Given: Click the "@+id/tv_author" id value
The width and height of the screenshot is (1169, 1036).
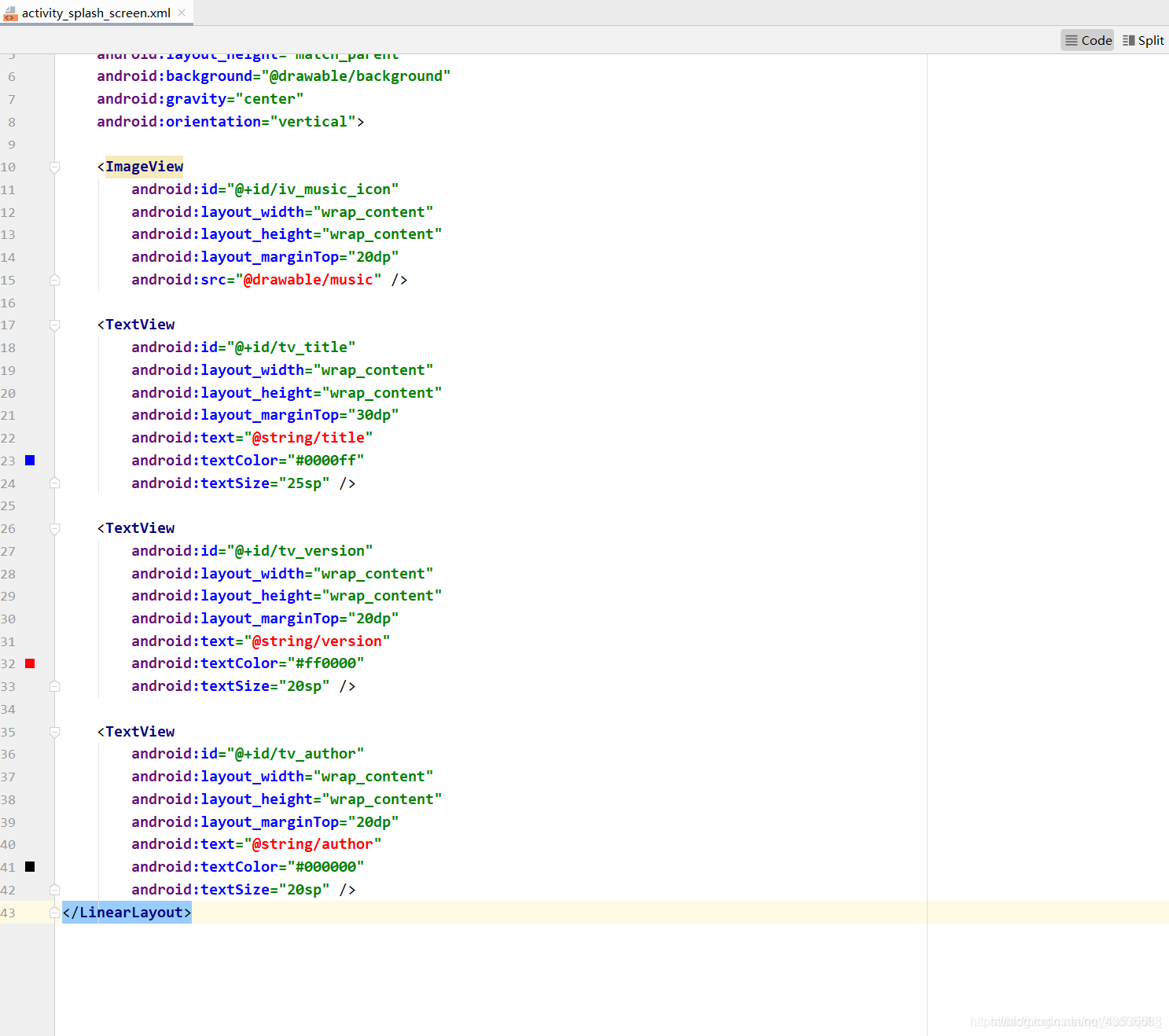Looking at the screenshot, I should click(296, 754).
